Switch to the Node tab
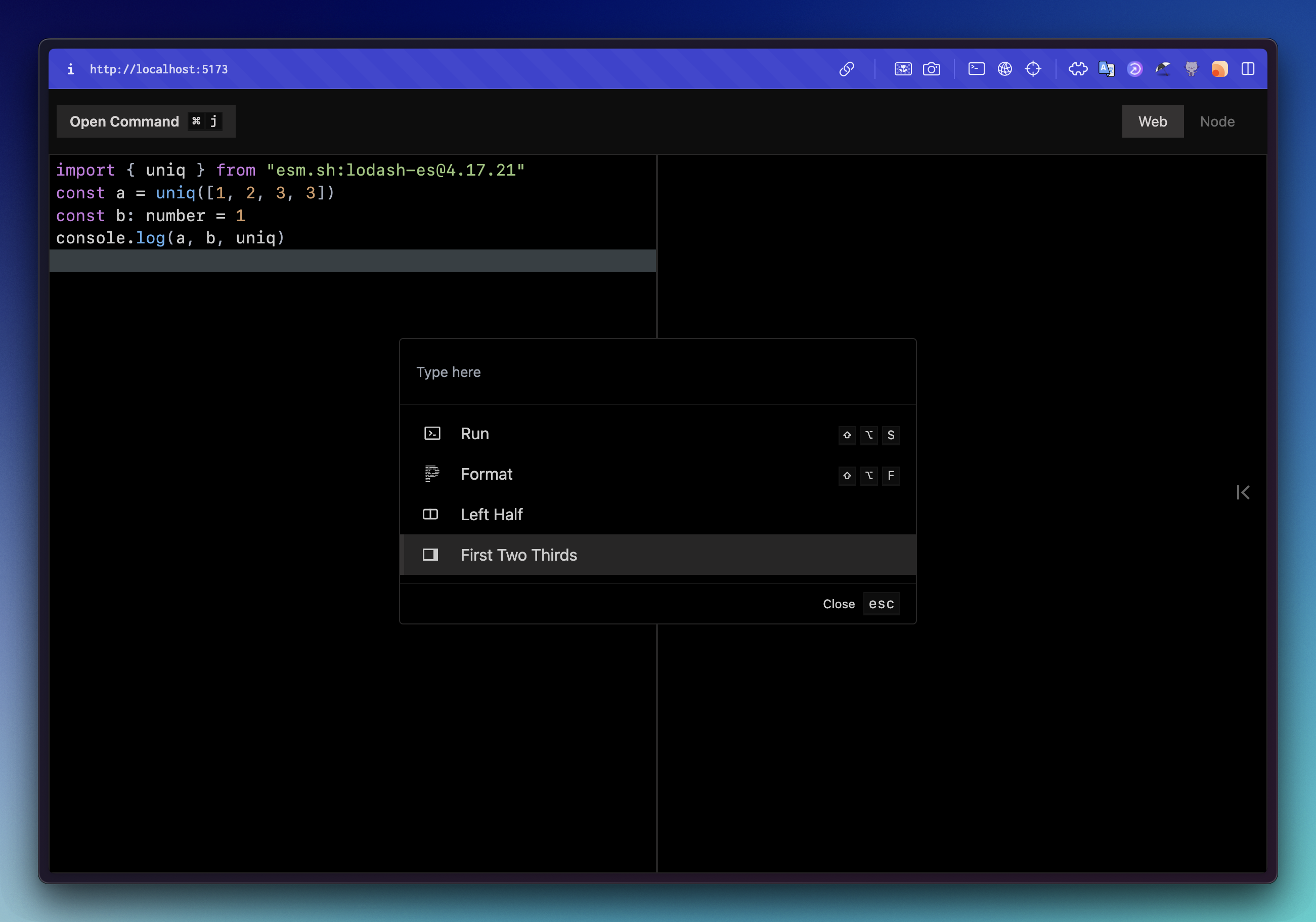 tap(1217, 121)
